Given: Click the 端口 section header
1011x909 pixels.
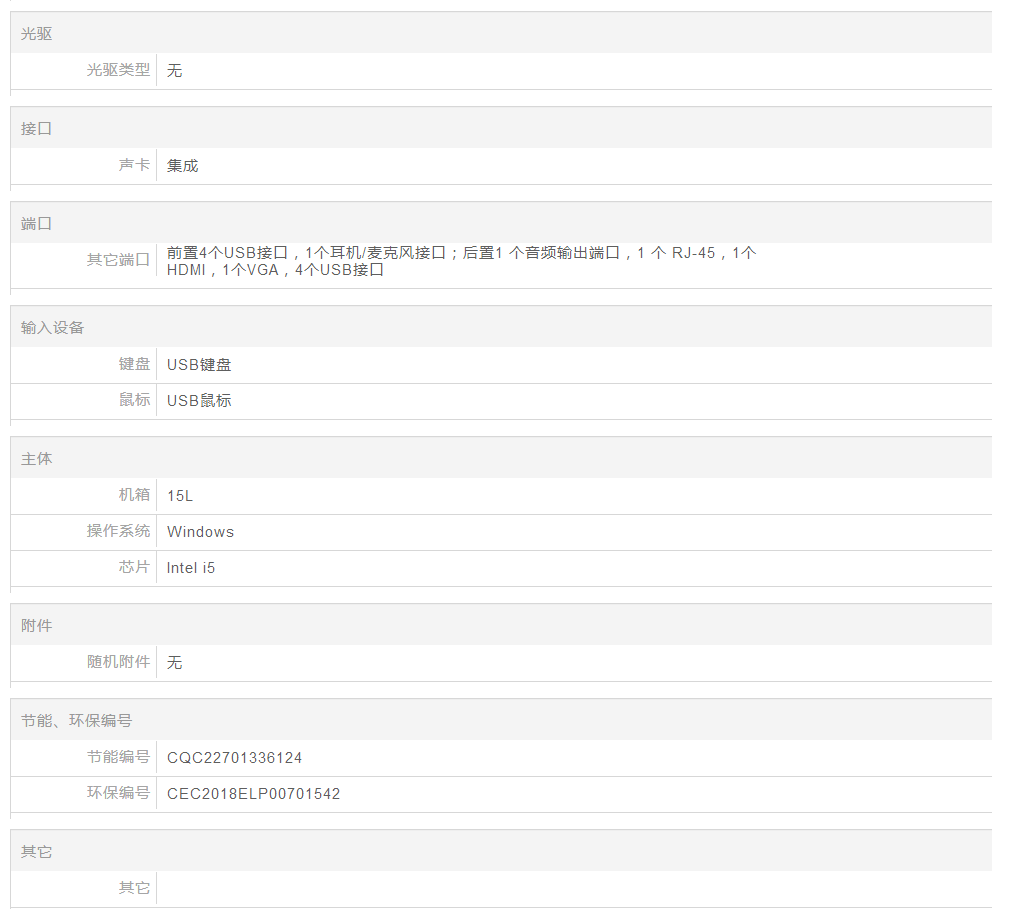Looking at the screenshot, I should point(37,224).
